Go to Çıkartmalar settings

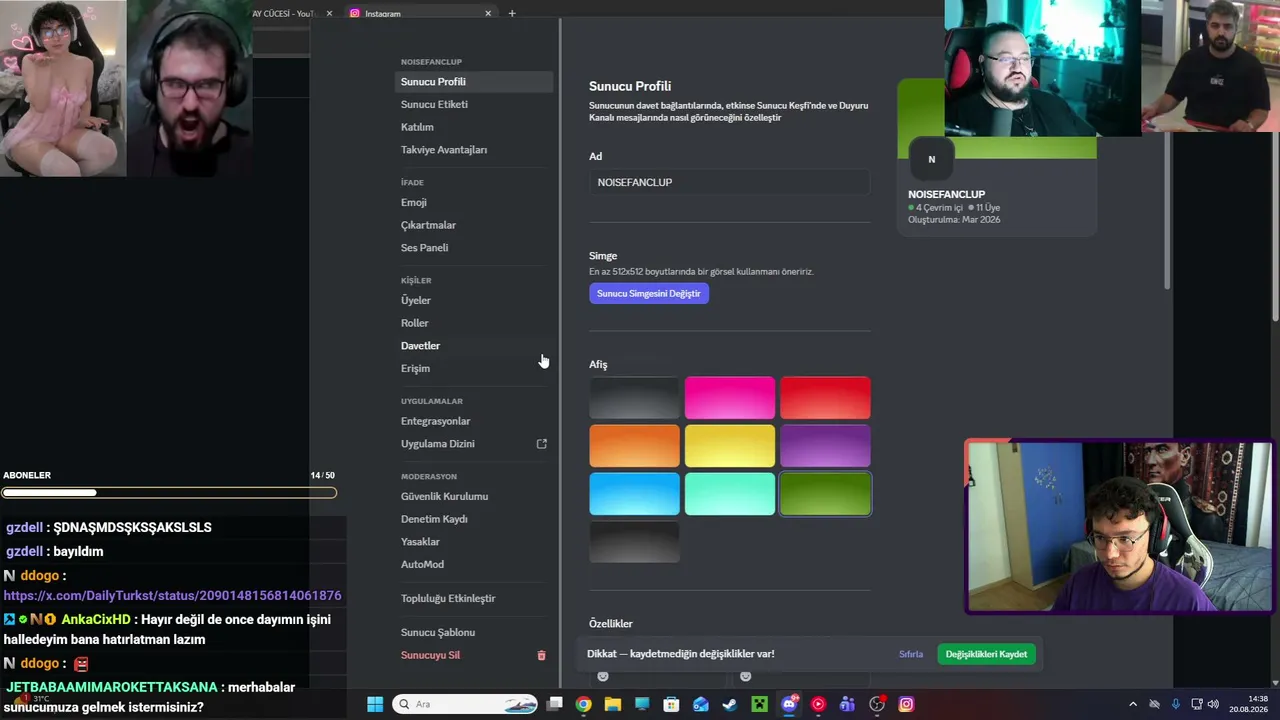coord(474,225)
